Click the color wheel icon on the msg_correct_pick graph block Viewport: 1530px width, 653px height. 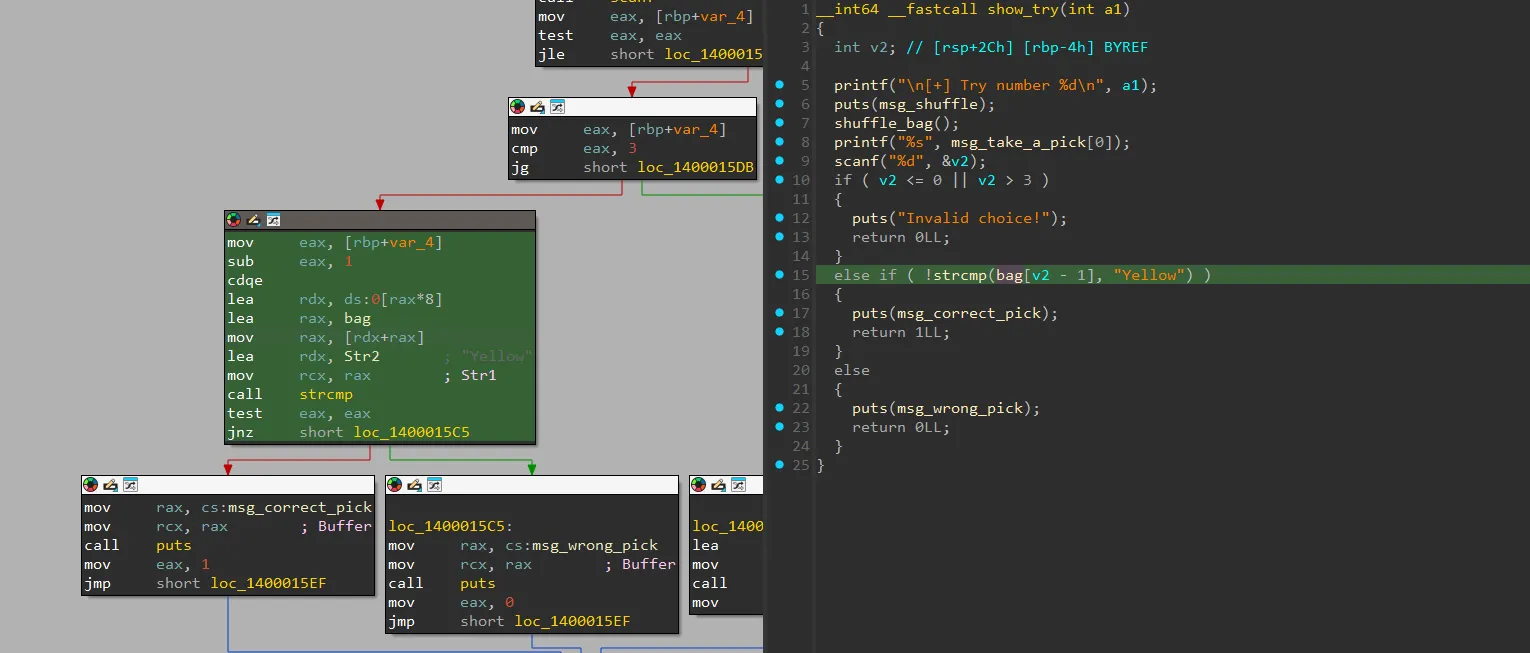point(91,485)
